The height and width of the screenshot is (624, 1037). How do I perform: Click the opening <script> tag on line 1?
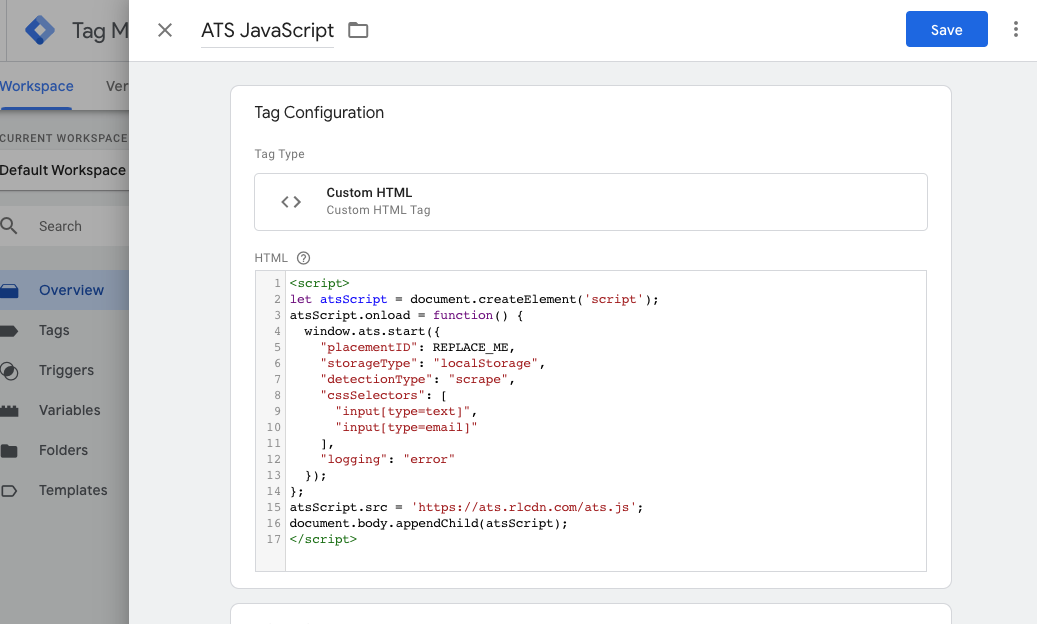tap(319, 284)
